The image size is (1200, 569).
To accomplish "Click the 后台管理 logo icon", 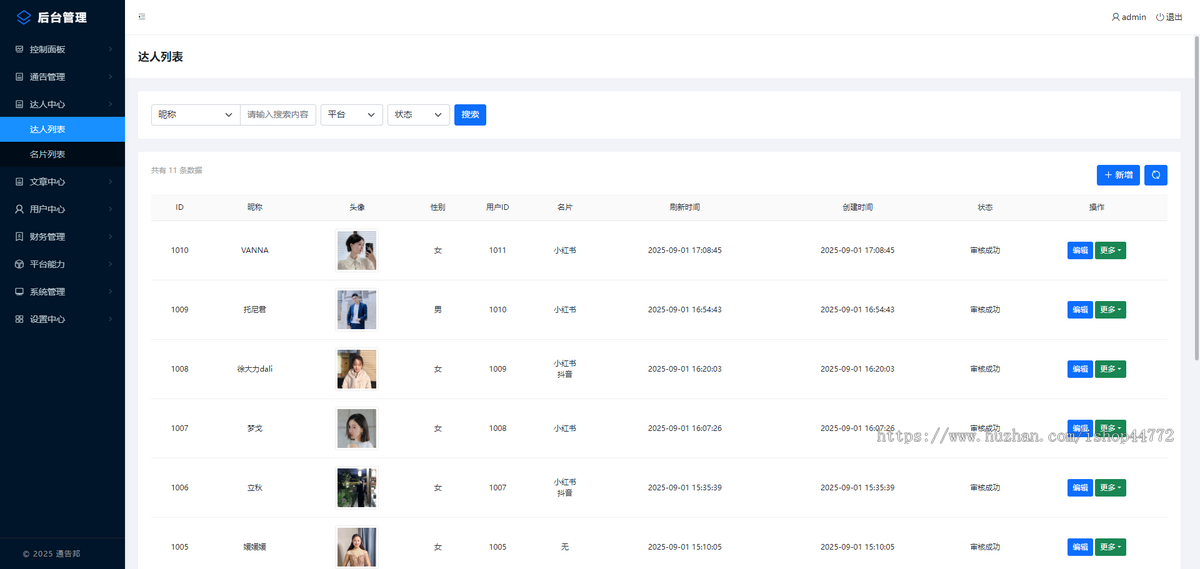I will point(24,17).
